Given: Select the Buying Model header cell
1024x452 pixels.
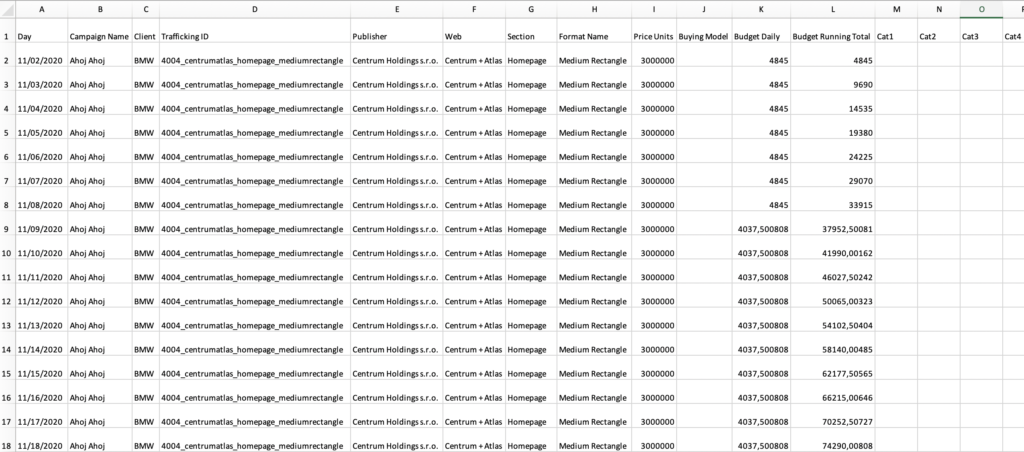Looking at the screenshot, I should 703,37.
